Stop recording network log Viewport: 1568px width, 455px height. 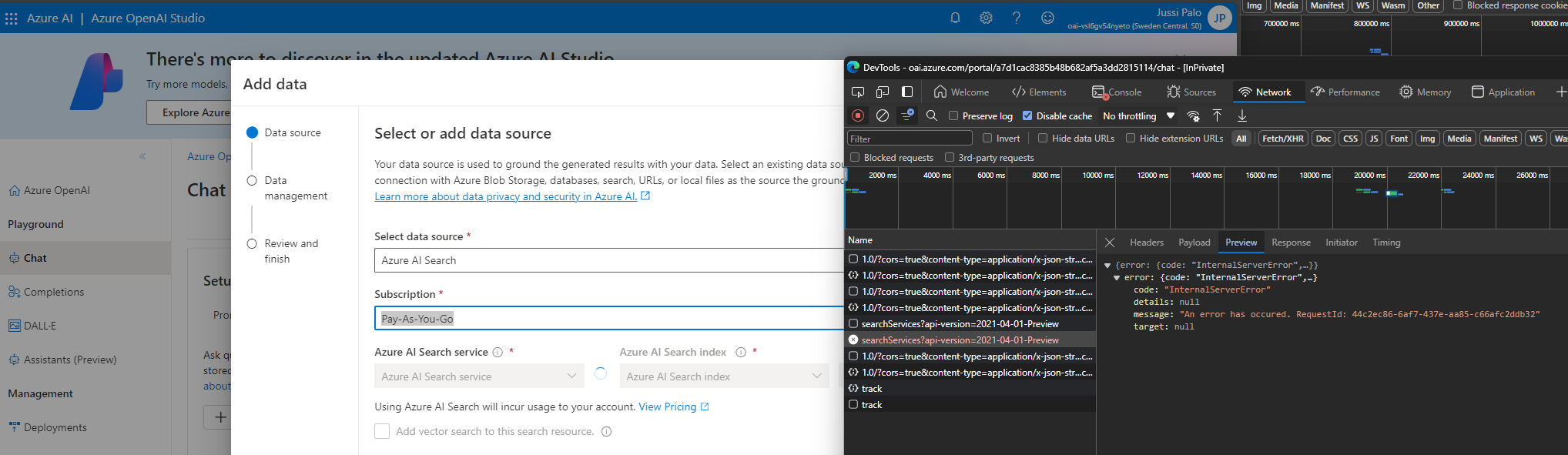pos(858,115)
